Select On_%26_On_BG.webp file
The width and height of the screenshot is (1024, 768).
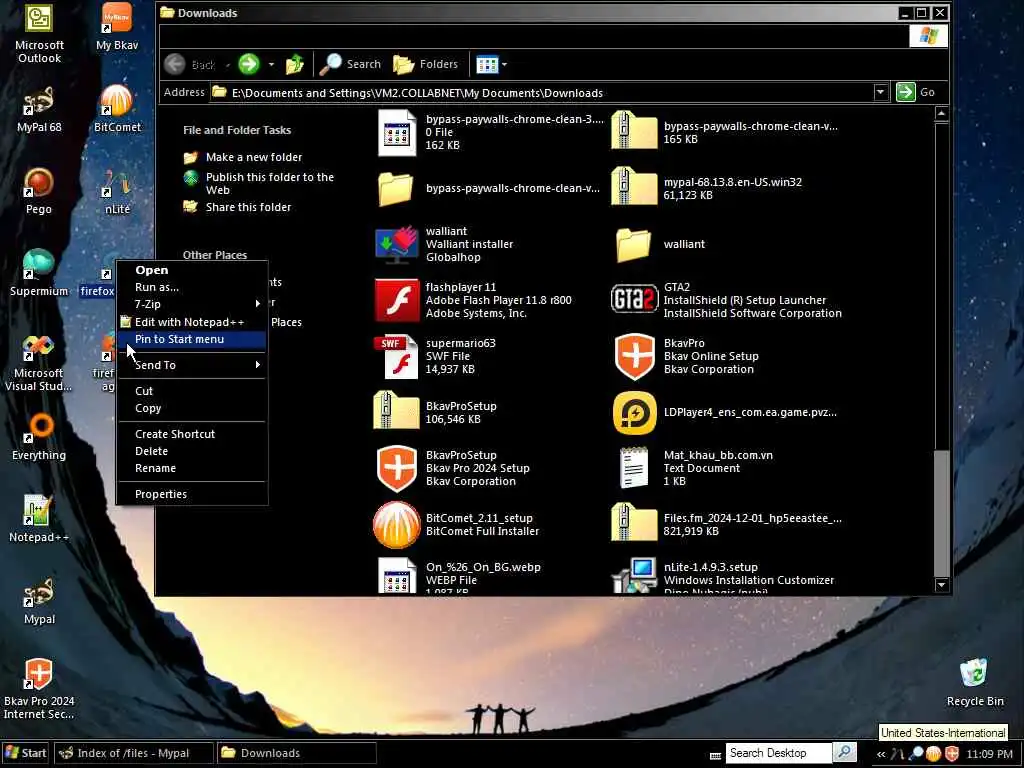tap(459, 576)
